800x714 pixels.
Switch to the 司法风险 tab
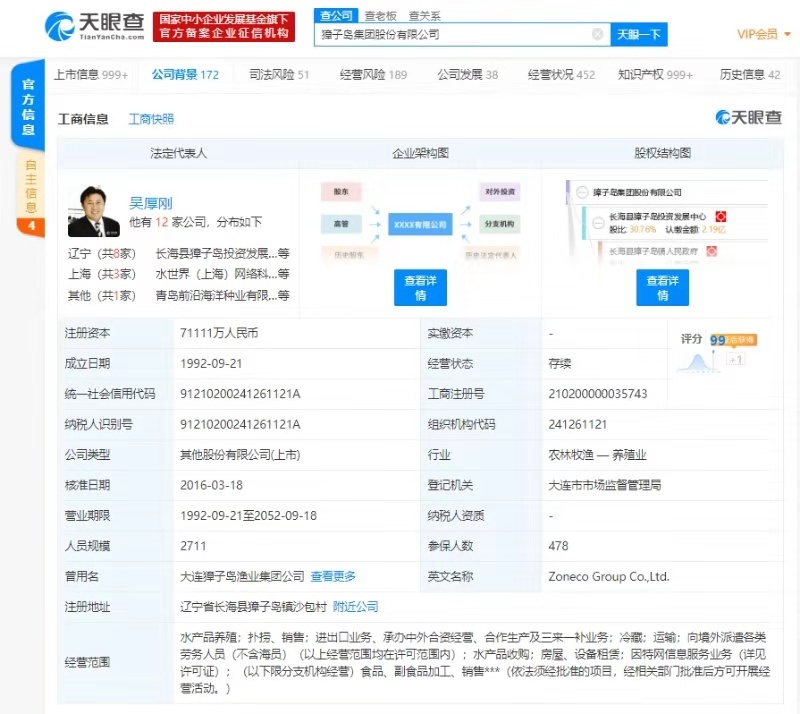(x=279, y=75)
